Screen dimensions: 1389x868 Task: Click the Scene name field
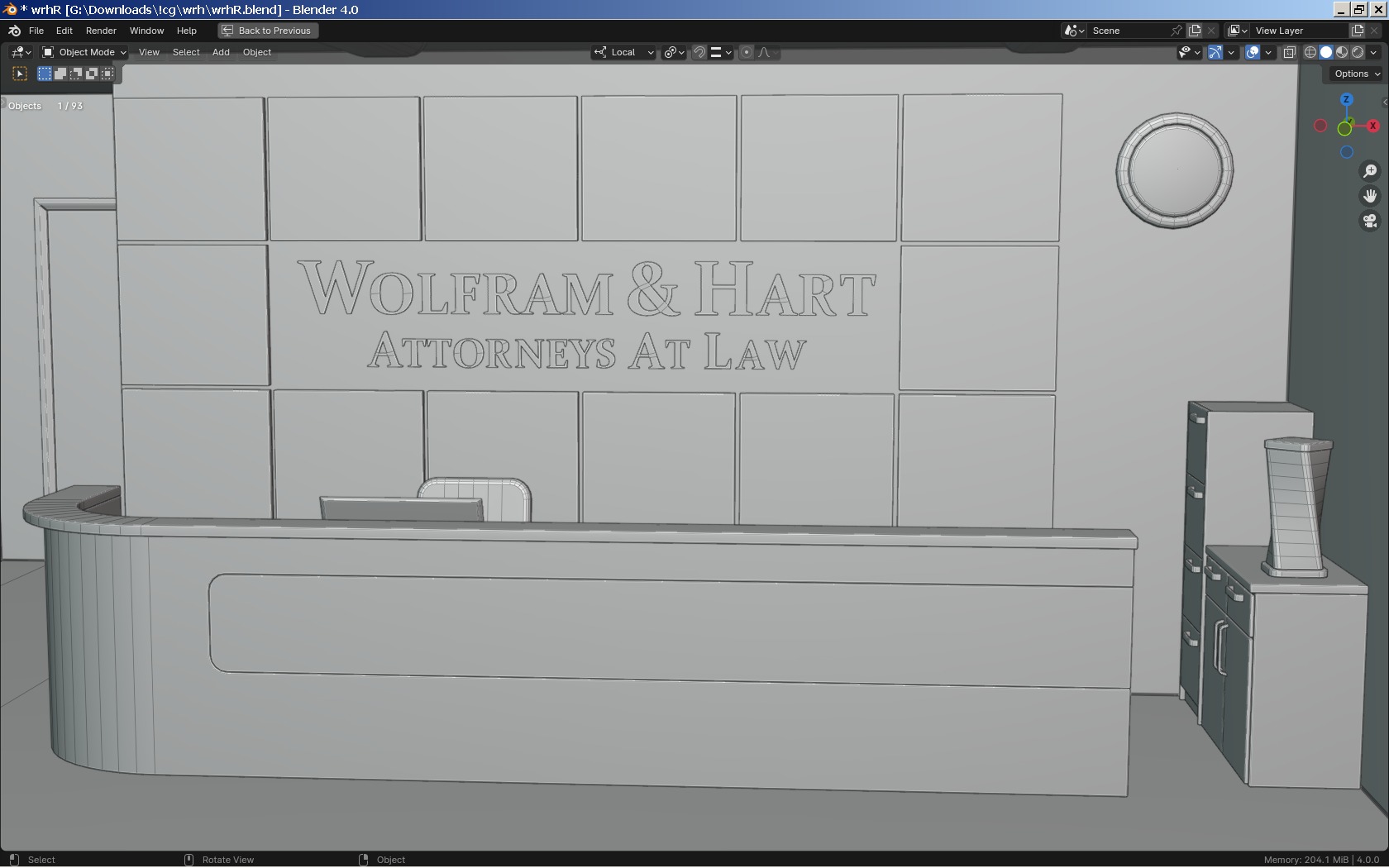coord(1129,31)
